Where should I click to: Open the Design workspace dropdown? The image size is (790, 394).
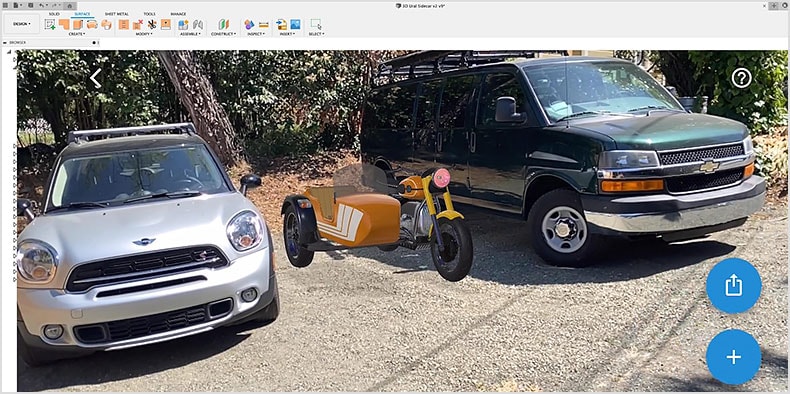click(x=22, y=24)
